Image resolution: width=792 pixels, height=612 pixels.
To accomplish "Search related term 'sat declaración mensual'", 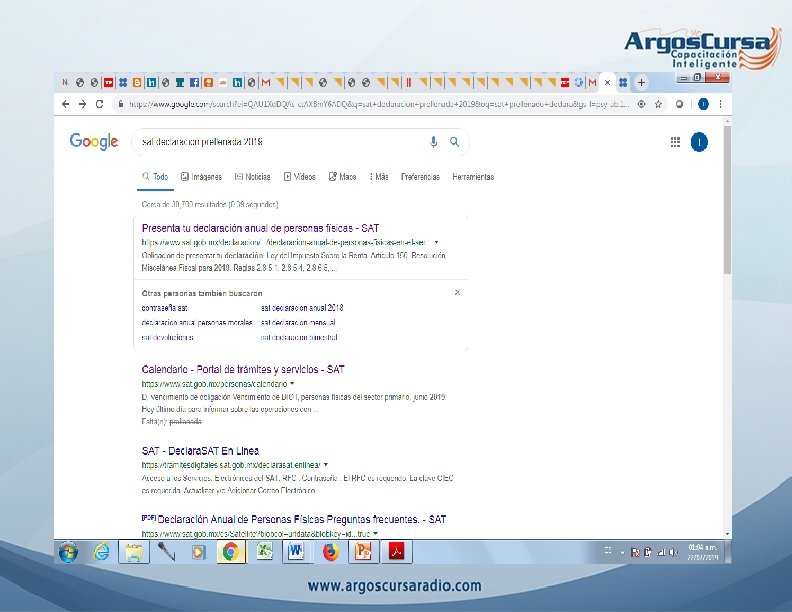I will (x=298, y=322).
